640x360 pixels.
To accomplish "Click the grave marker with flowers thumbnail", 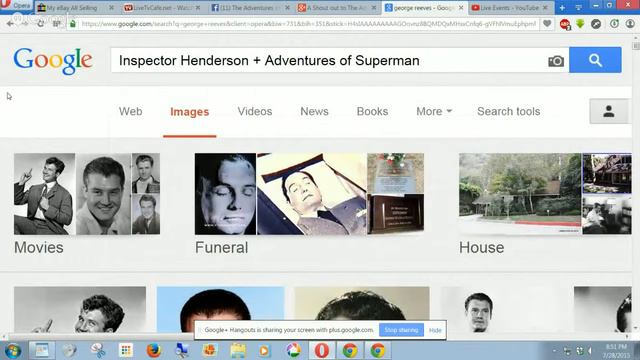I will coord(396,173).
